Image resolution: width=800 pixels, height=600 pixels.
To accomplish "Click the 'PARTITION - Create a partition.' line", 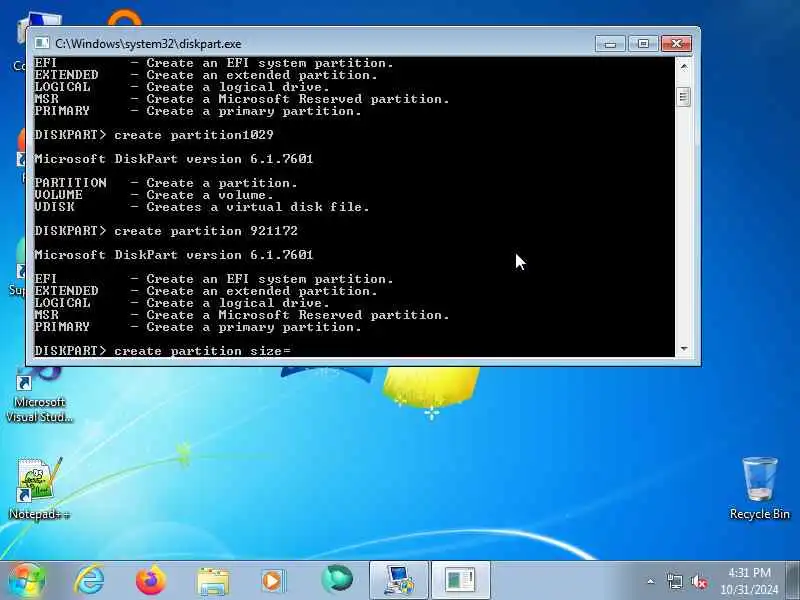I will click(x=166, y=183).
